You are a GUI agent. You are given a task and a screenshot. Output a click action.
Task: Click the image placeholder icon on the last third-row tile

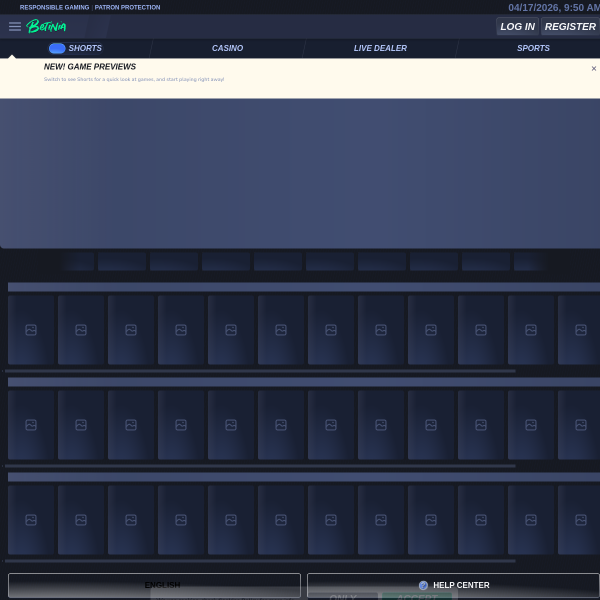click(581, 520)
